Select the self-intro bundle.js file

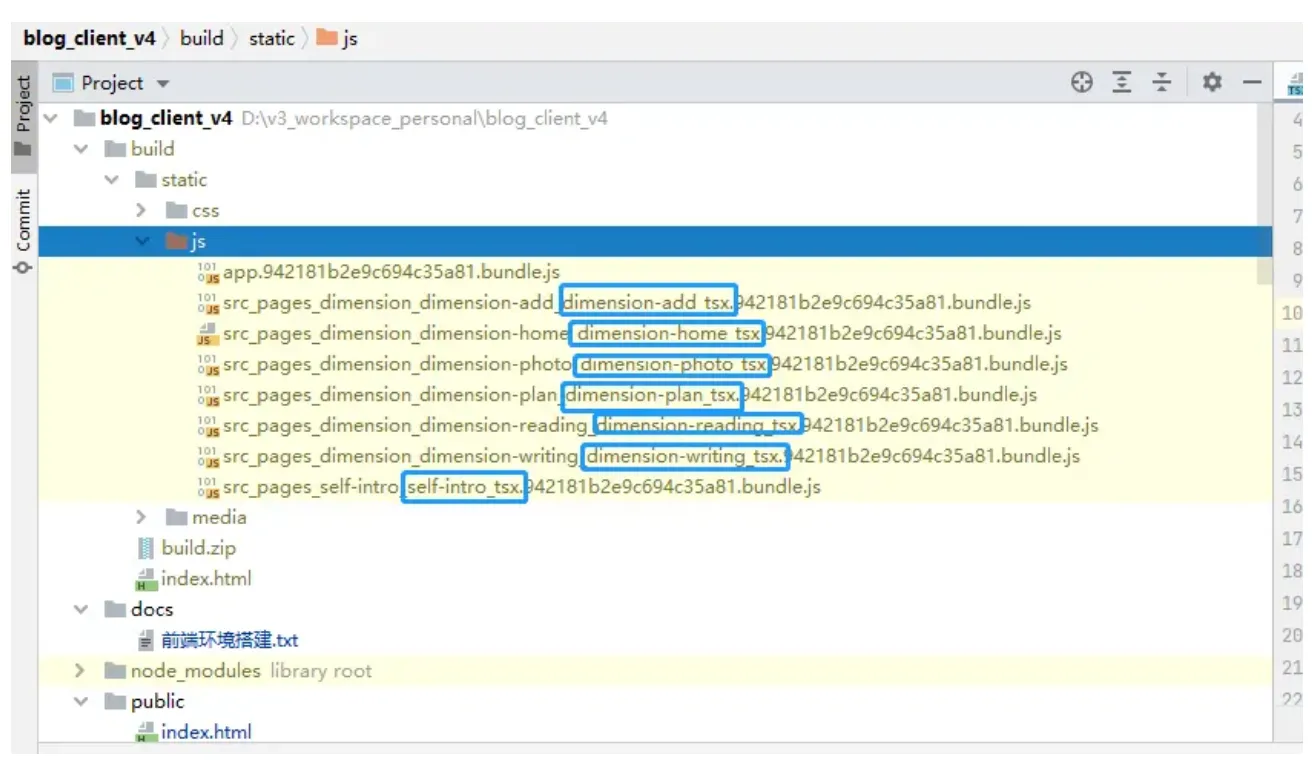coord(521,487)
